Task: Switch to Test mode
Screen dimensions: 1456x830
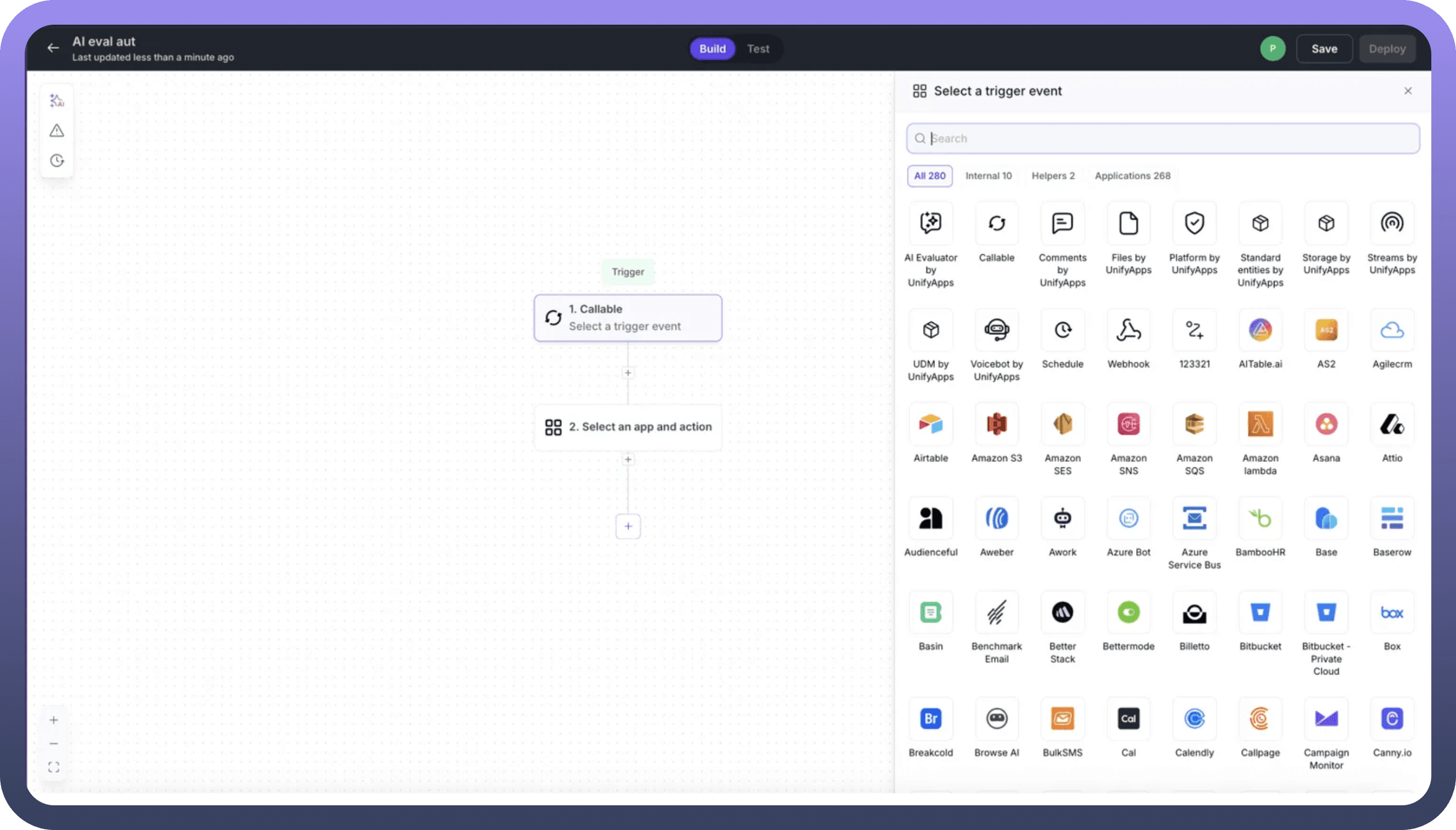Action: click(758, 49)
